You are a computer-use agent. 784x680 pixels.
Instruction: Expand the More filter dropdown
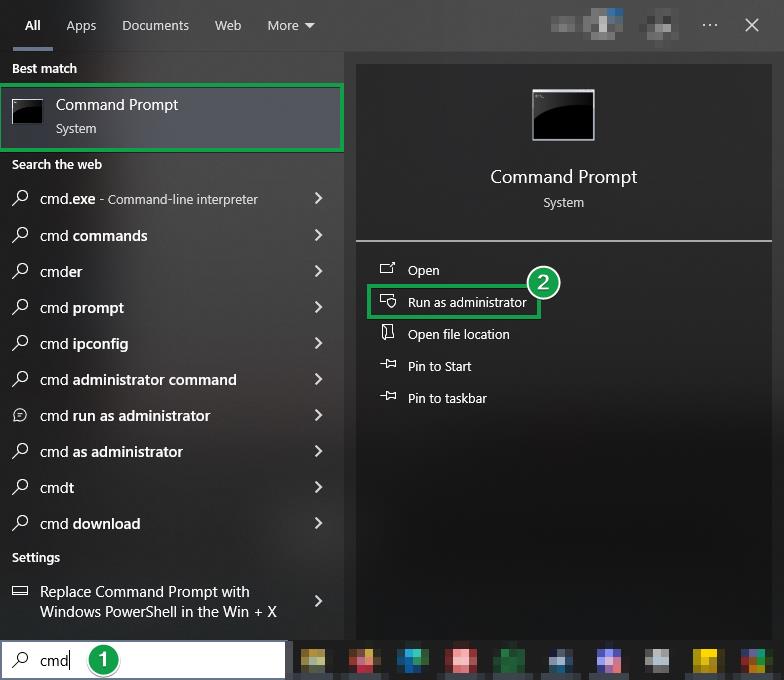291,25
